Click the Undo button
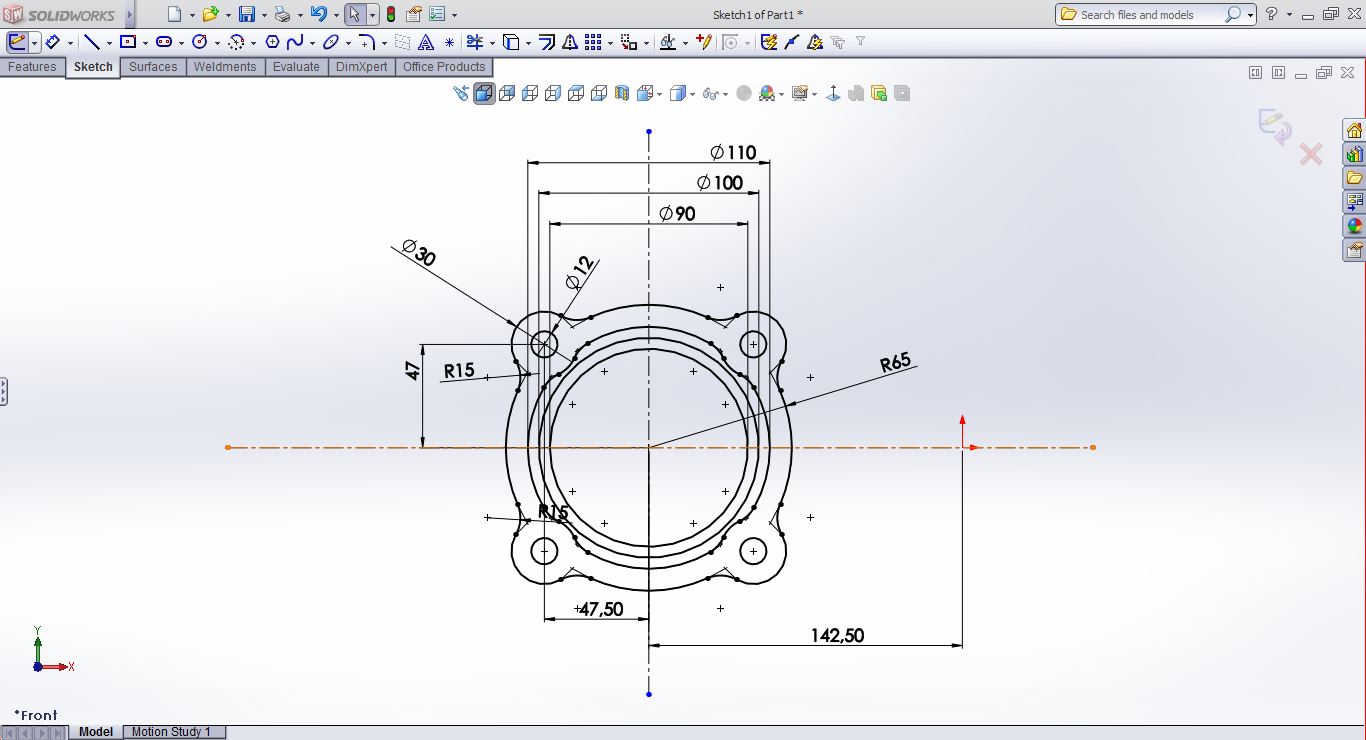The image size is (1366, 740). pyautogui.click(x=320, y=14)
